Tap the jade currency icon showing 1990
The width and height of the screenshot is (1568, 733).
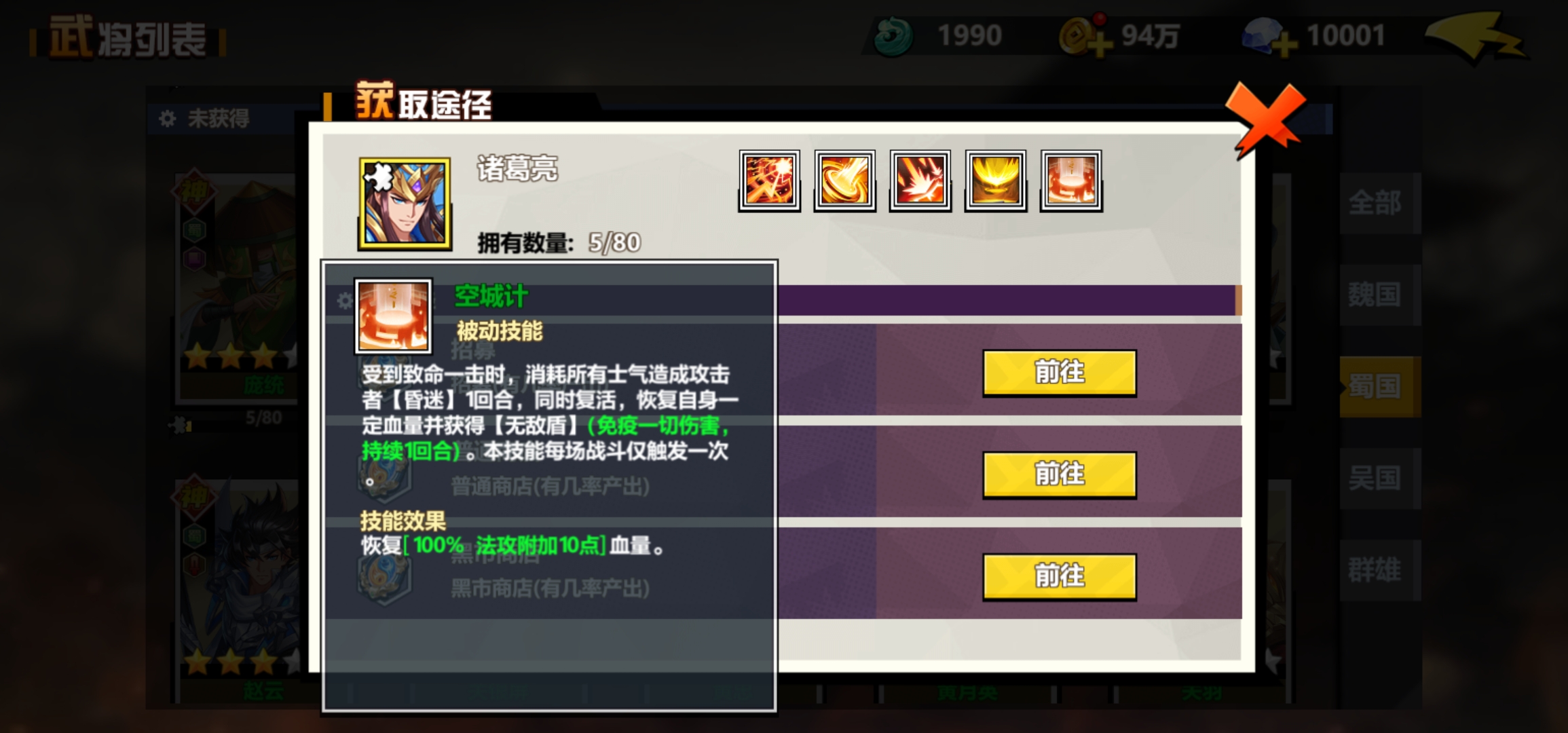(x=893, y=37)
